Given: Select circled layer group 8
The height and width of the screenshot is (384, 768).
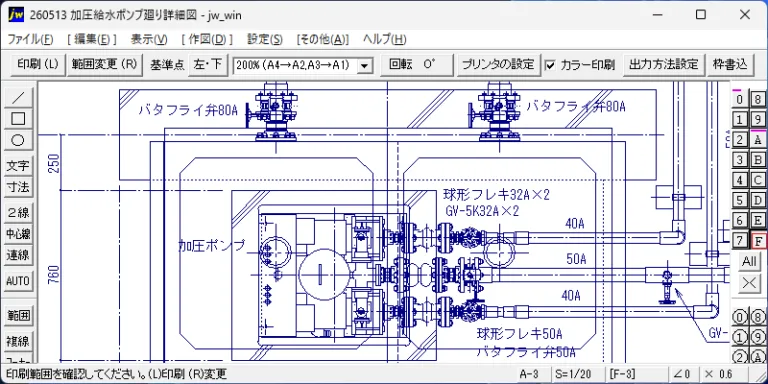Looking at the screenshot, I should tap(758, 317).
